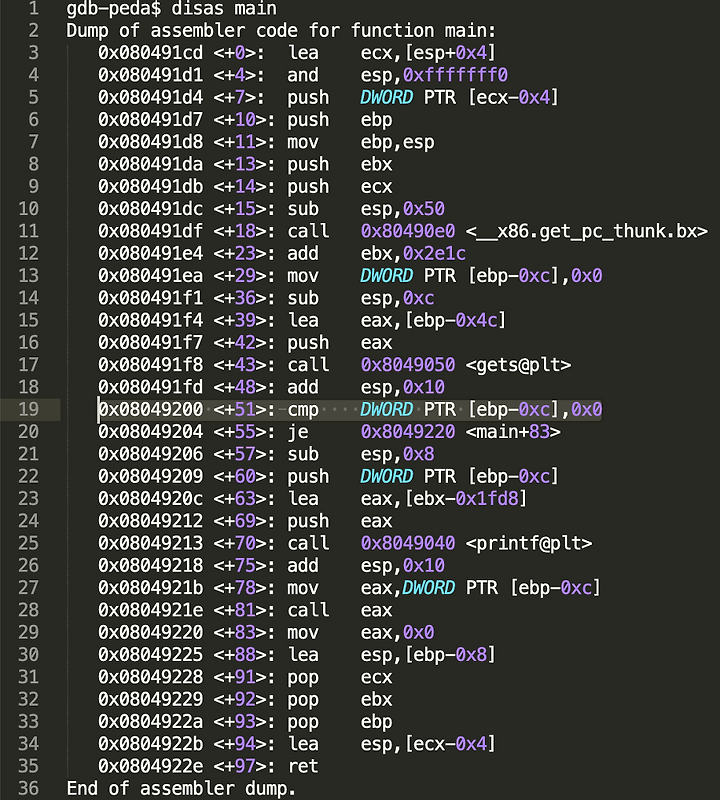Click address 0x08049218 on line 26
The image size is (720, 800).
[x=151, y=566]
